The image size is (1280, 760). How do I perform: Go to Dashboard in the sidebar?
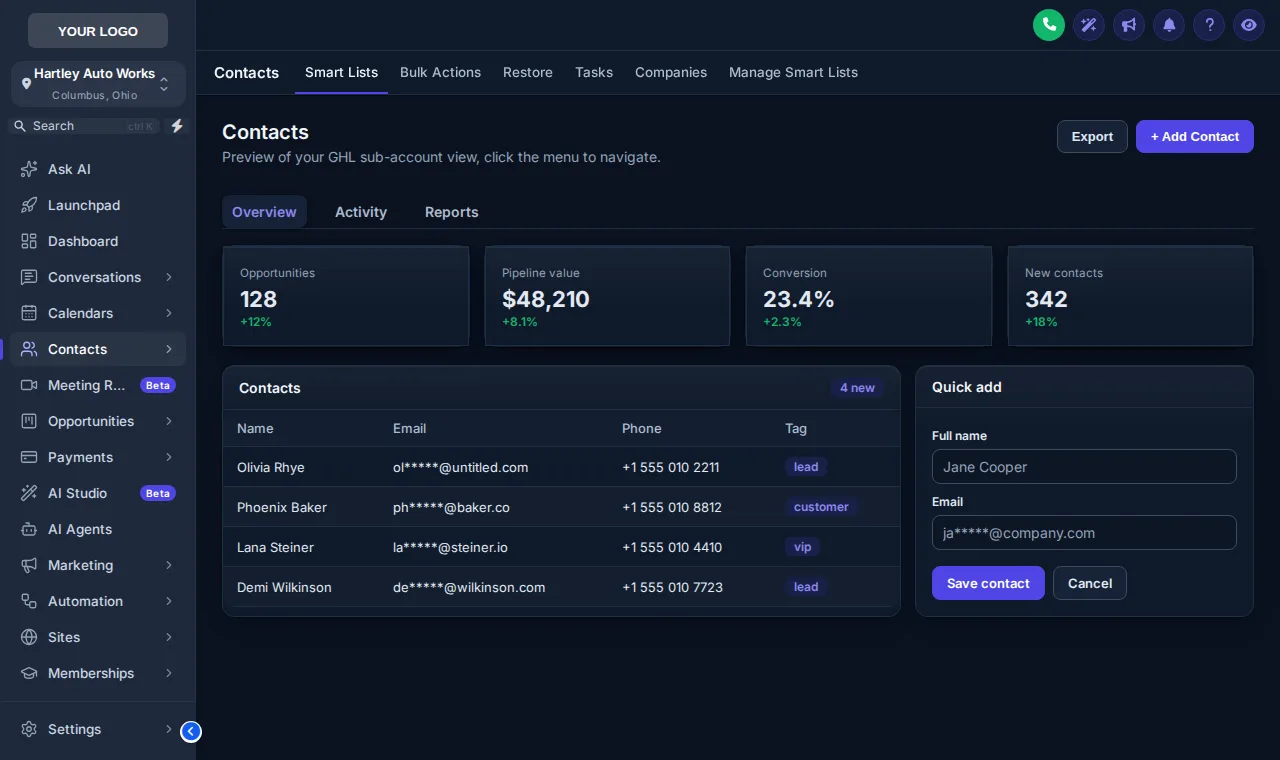point(98,241)
